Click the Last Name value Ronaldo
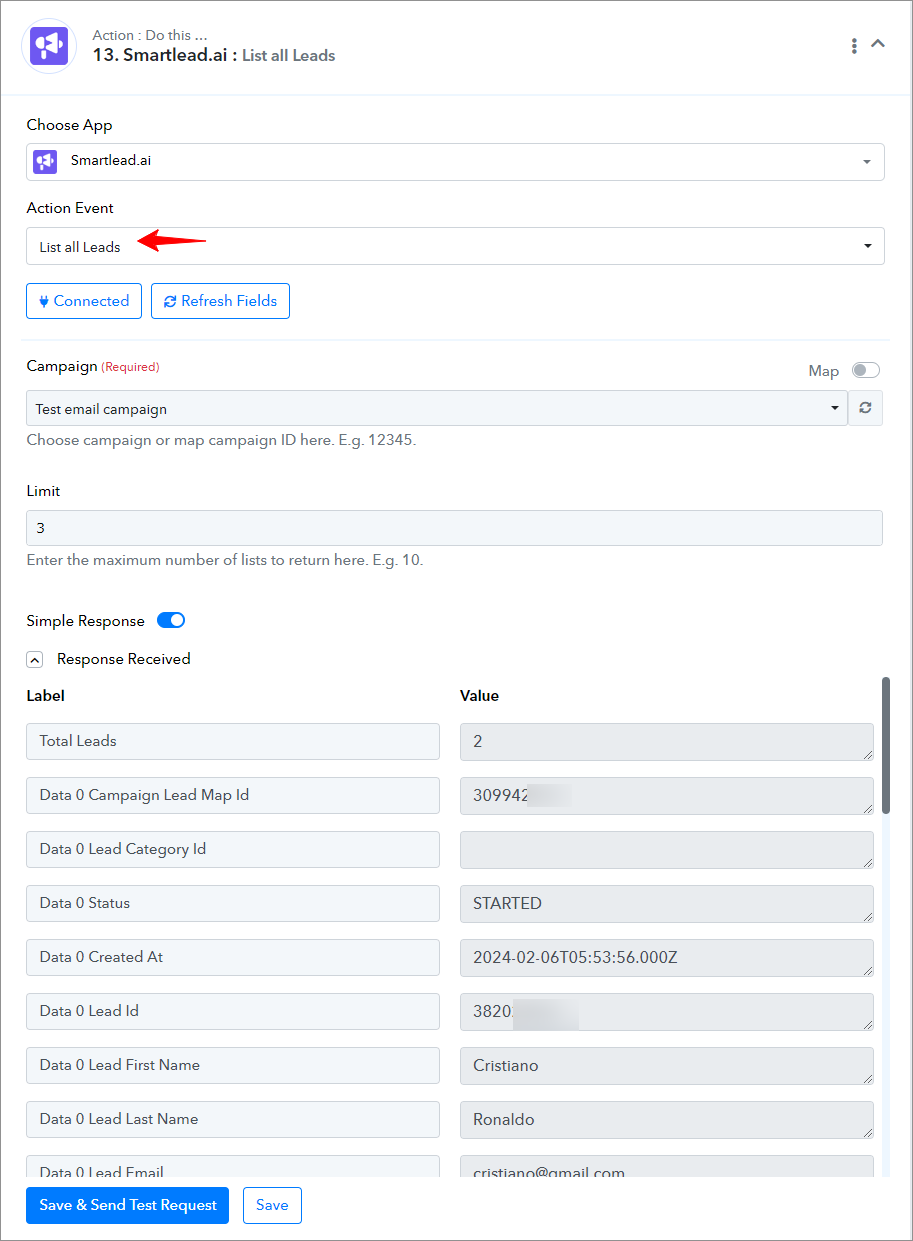 click(x=667, y=1119)
